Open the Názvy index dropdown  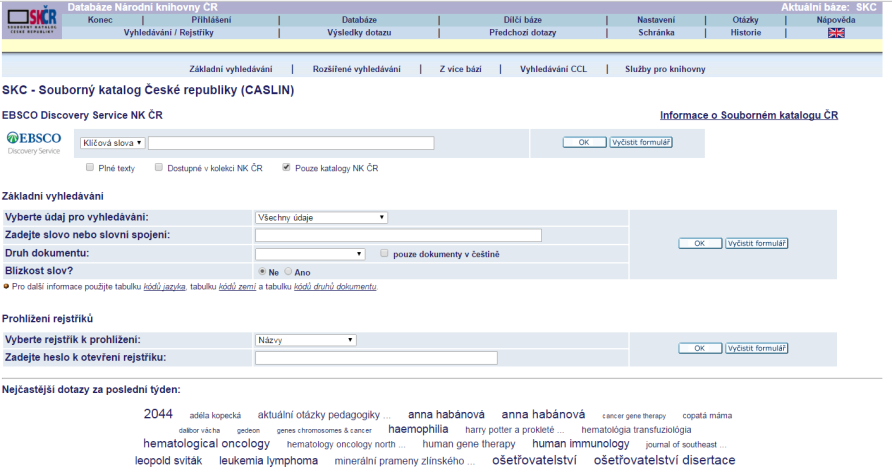pos(305,340)
